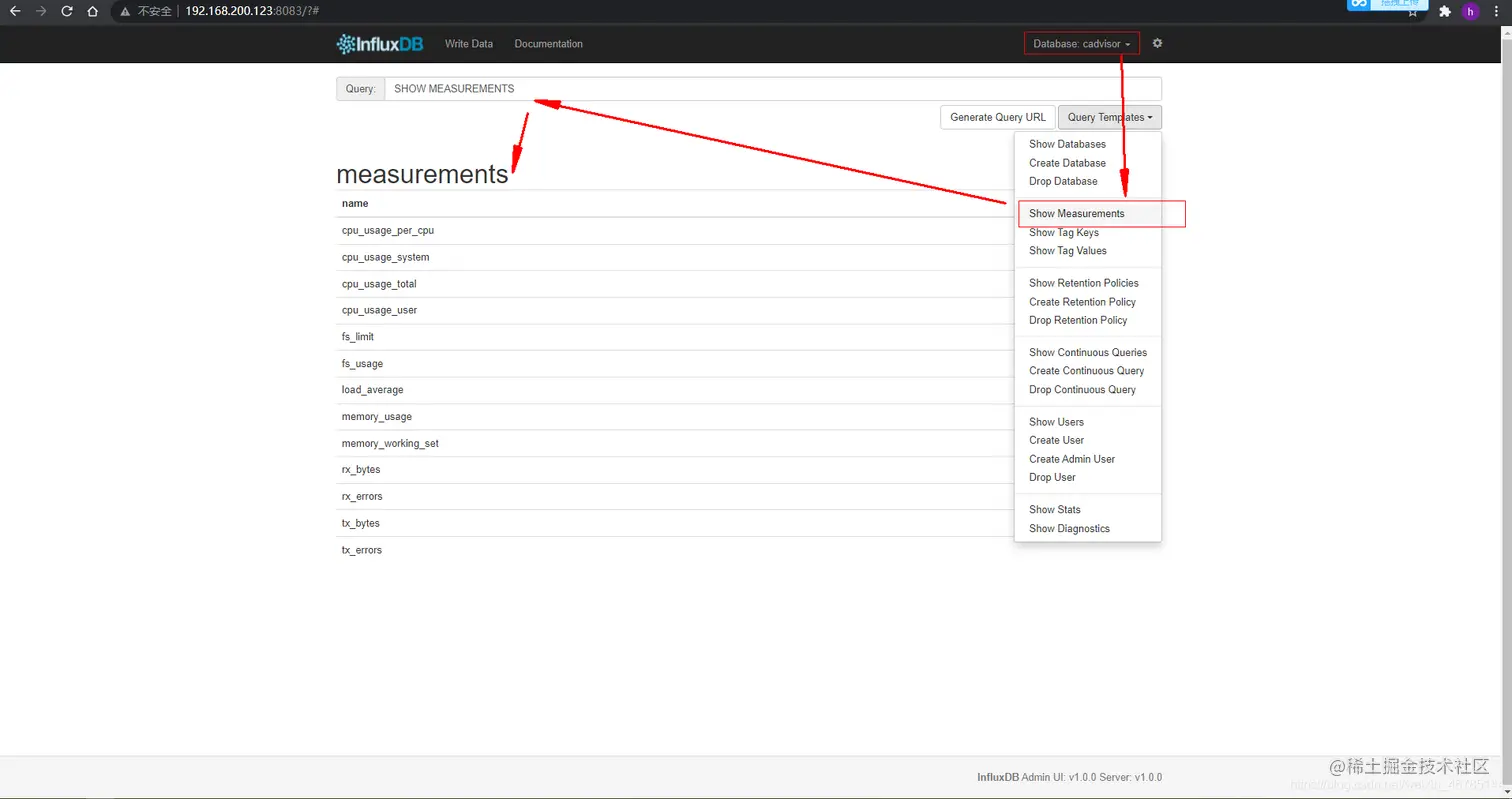Viewport: 1512px width, 799px height.
Task: Toggle the Query Templates dropdown
Action: 1110,117
